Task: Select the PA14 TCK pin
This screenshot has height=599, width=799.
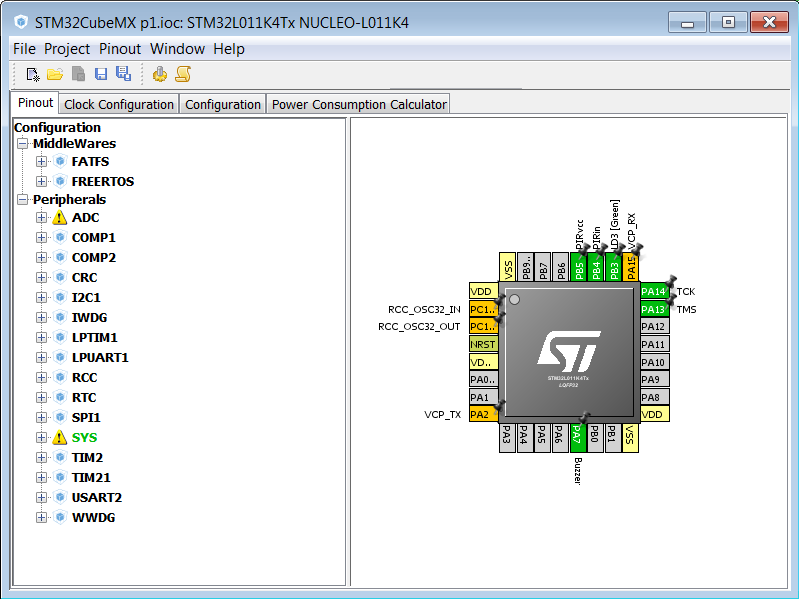Action: click(654, 291)
